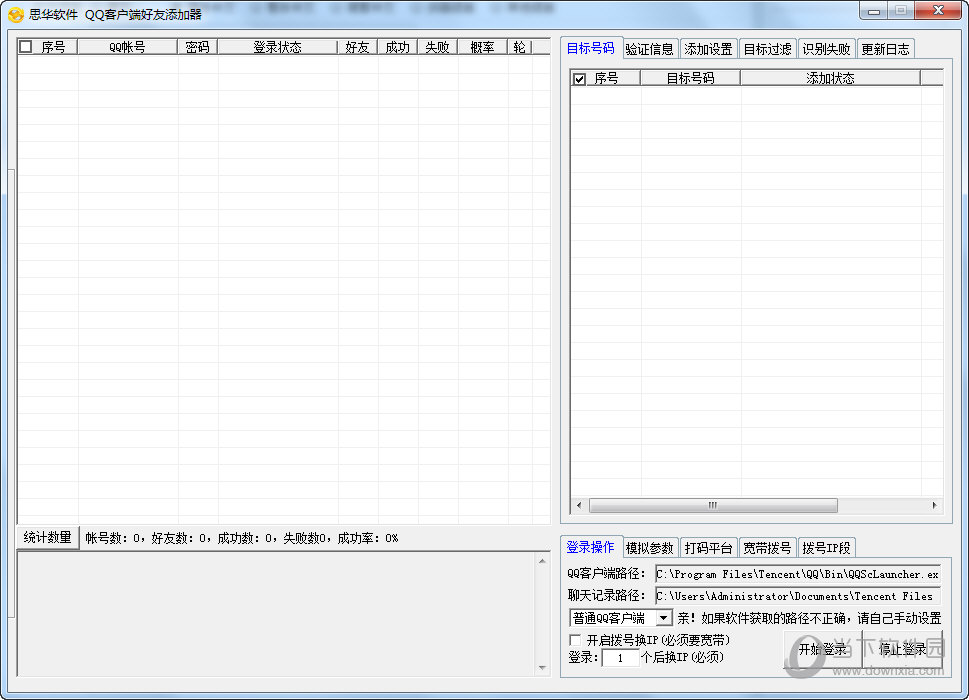The height and width of the screenshot is (700, 969).
Task: Sort by the QQ帐号 column header
Action: point(127,47)
